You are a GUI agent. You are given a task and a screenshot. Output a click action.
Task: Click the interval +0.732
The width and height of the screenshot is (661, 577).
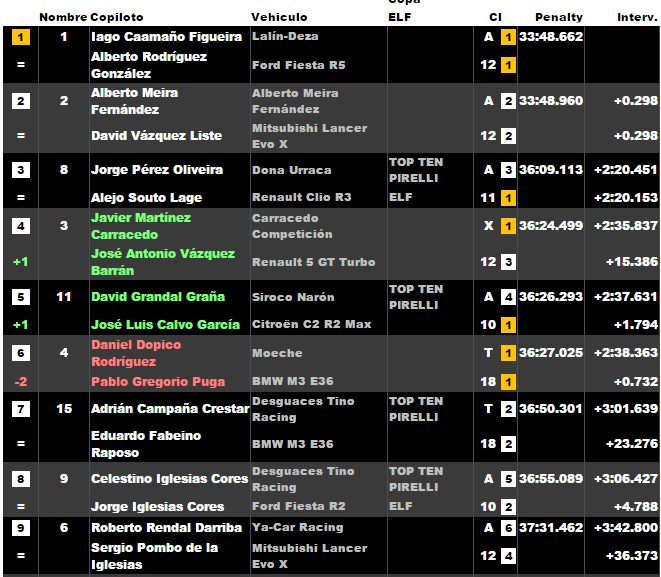[636, 381]
